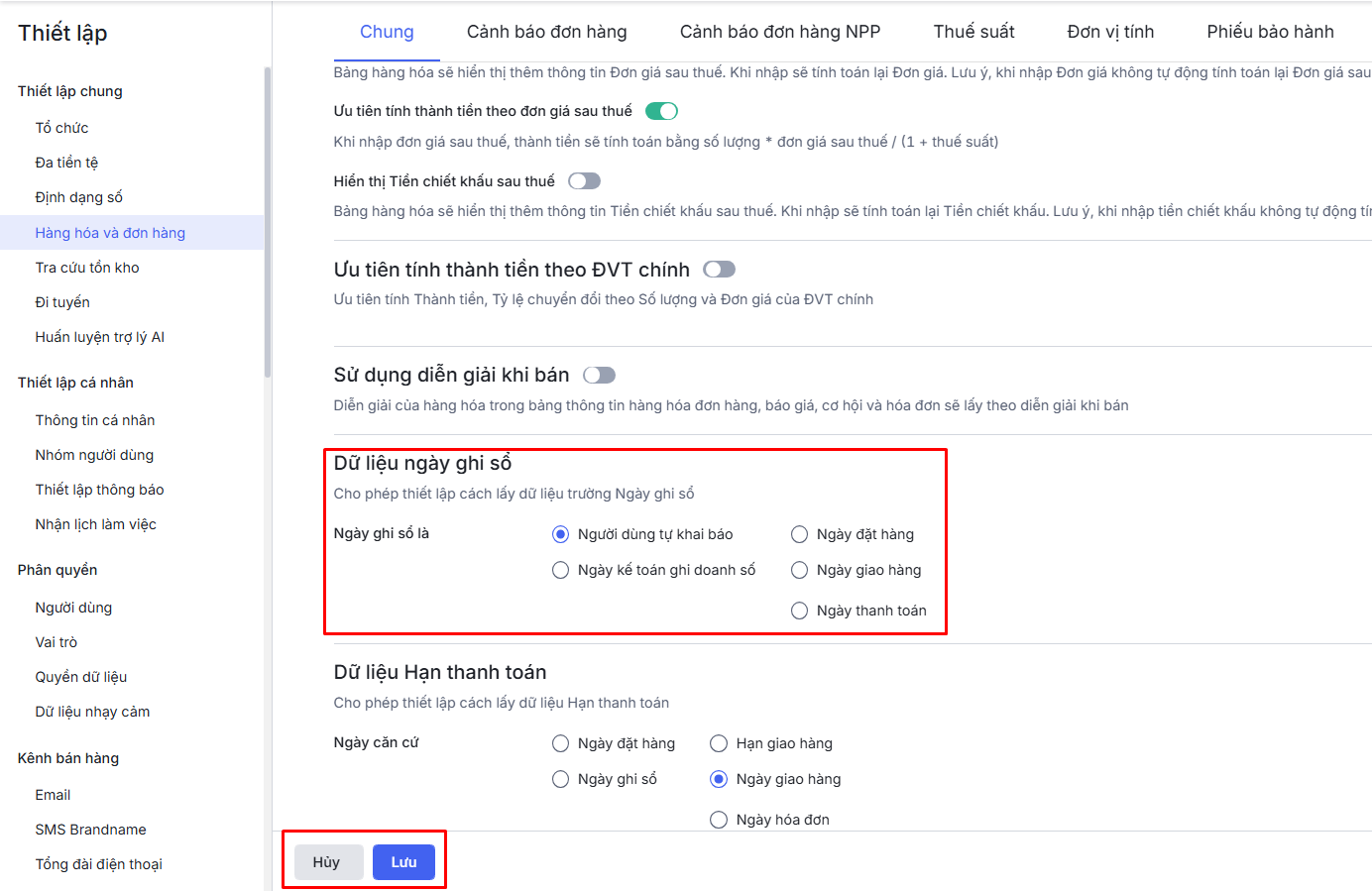Enable 'Sử dụng diễn giải khi bán' switch

(x=599, y=376)
